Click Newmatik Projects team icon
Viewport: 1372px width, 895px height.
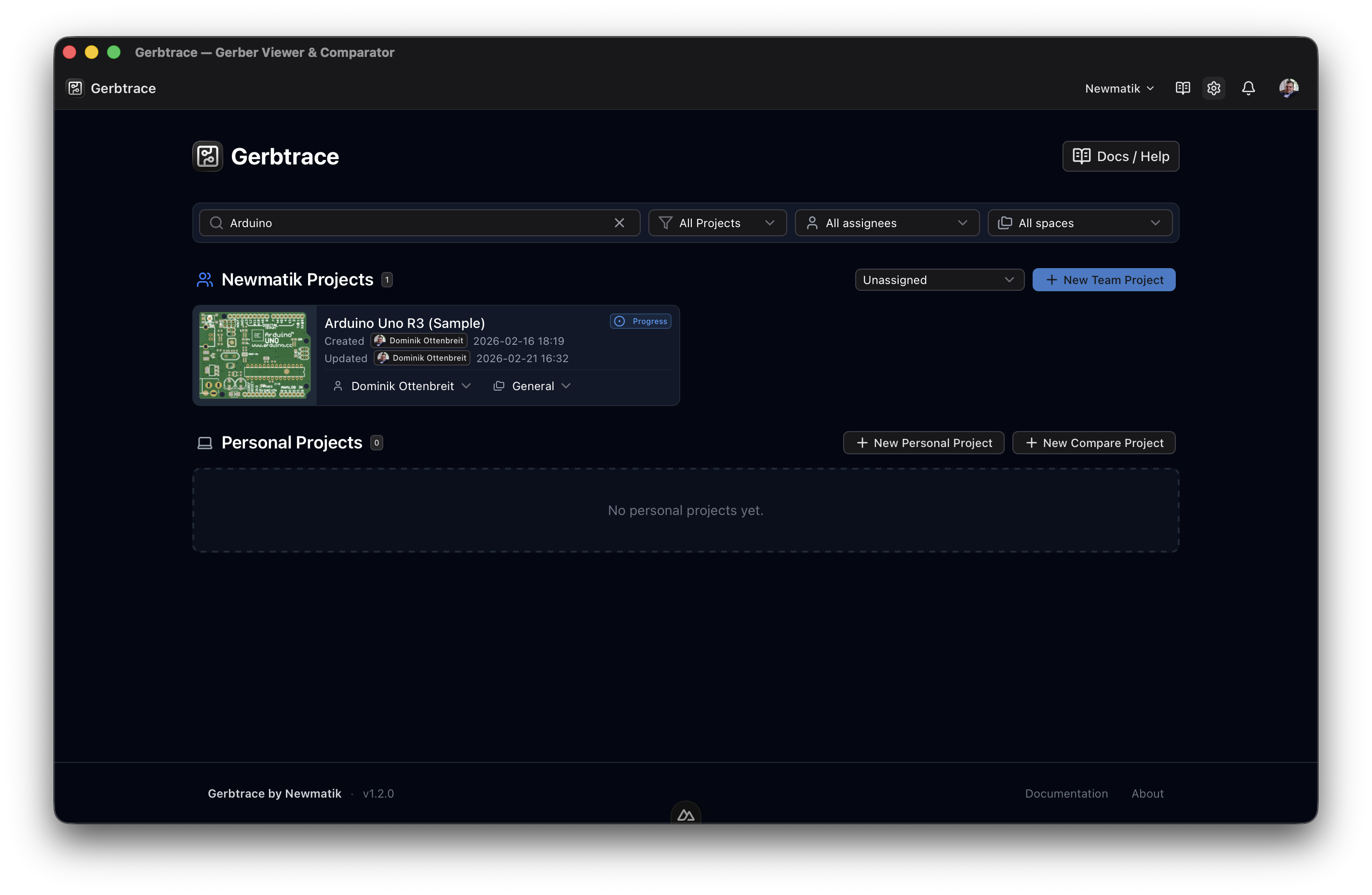coord(205,280)
